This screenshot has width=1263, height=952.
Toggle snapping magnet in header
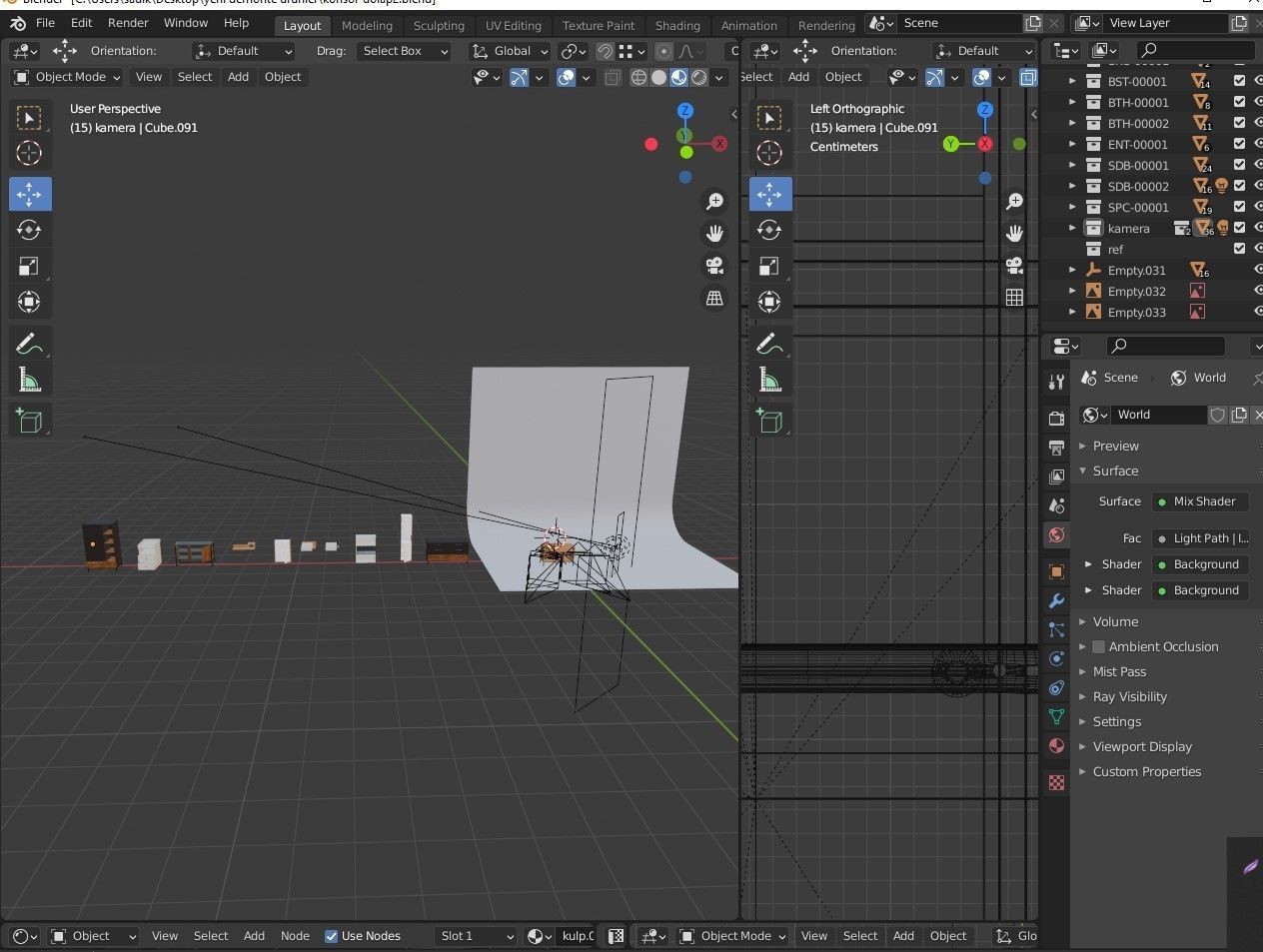(605, 51)
